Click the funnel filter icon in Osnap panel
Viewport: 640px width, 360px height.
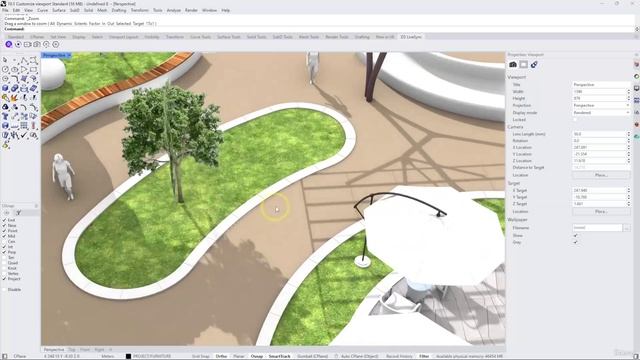pos(19,213)
